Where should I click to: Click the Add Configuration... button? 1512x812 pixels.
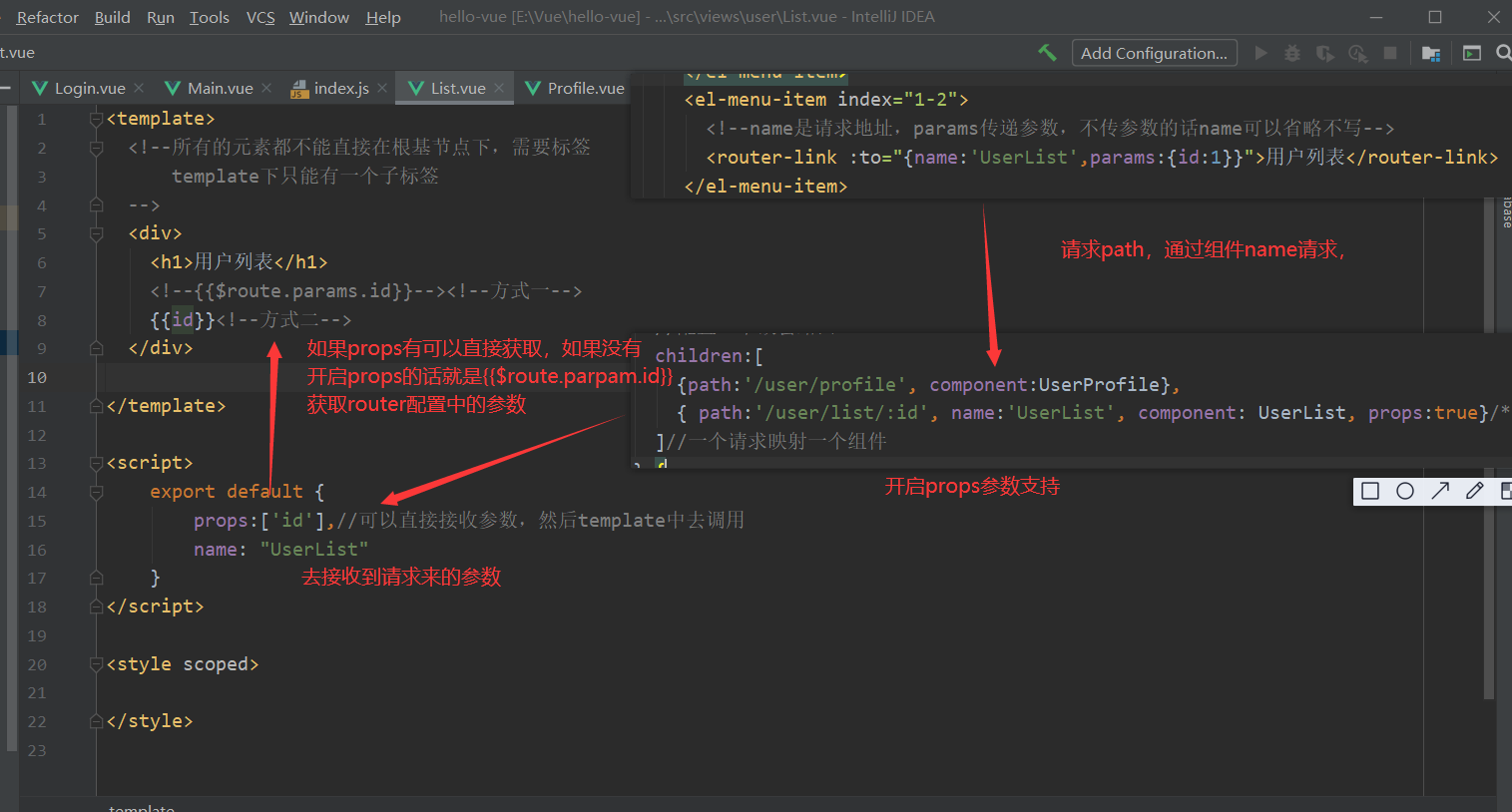(1155, 53)
